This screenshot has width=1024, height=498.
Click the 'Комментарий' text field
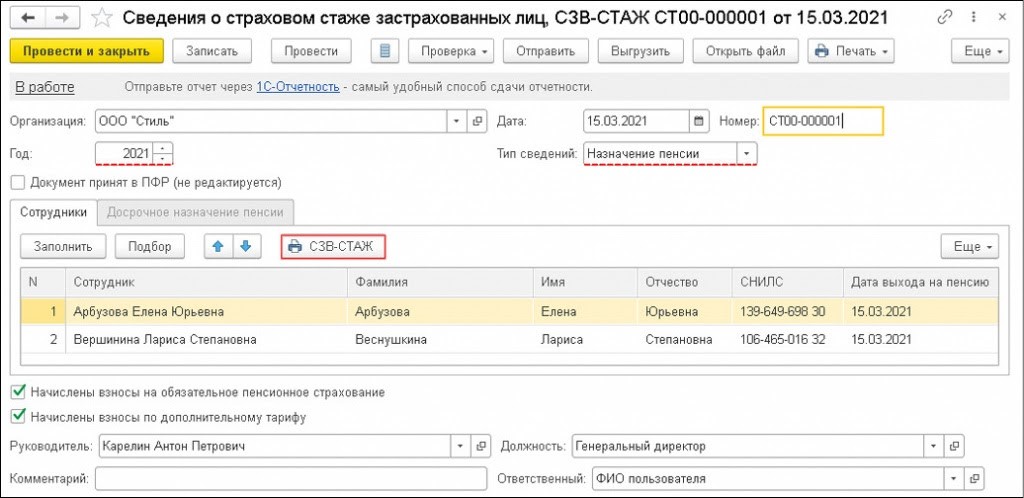pyautogui.click(x=290, y=478)
